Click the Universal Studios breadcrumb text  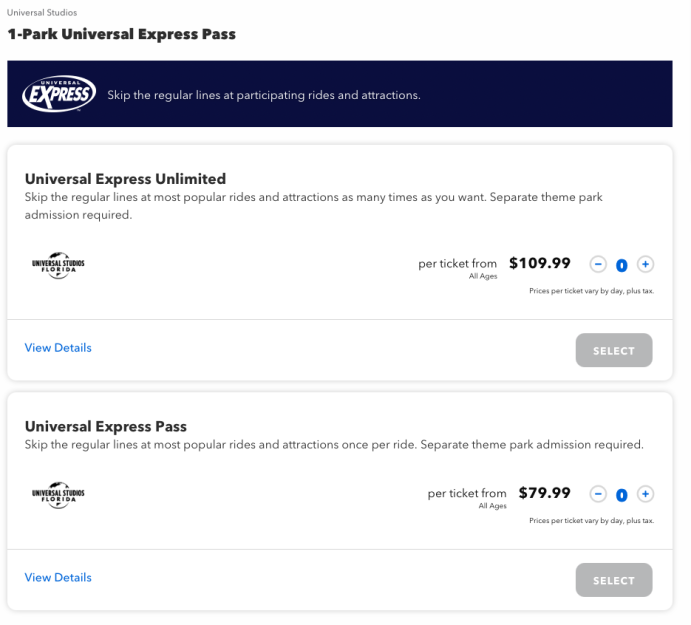pyautogui.click(x=42, y=12)
